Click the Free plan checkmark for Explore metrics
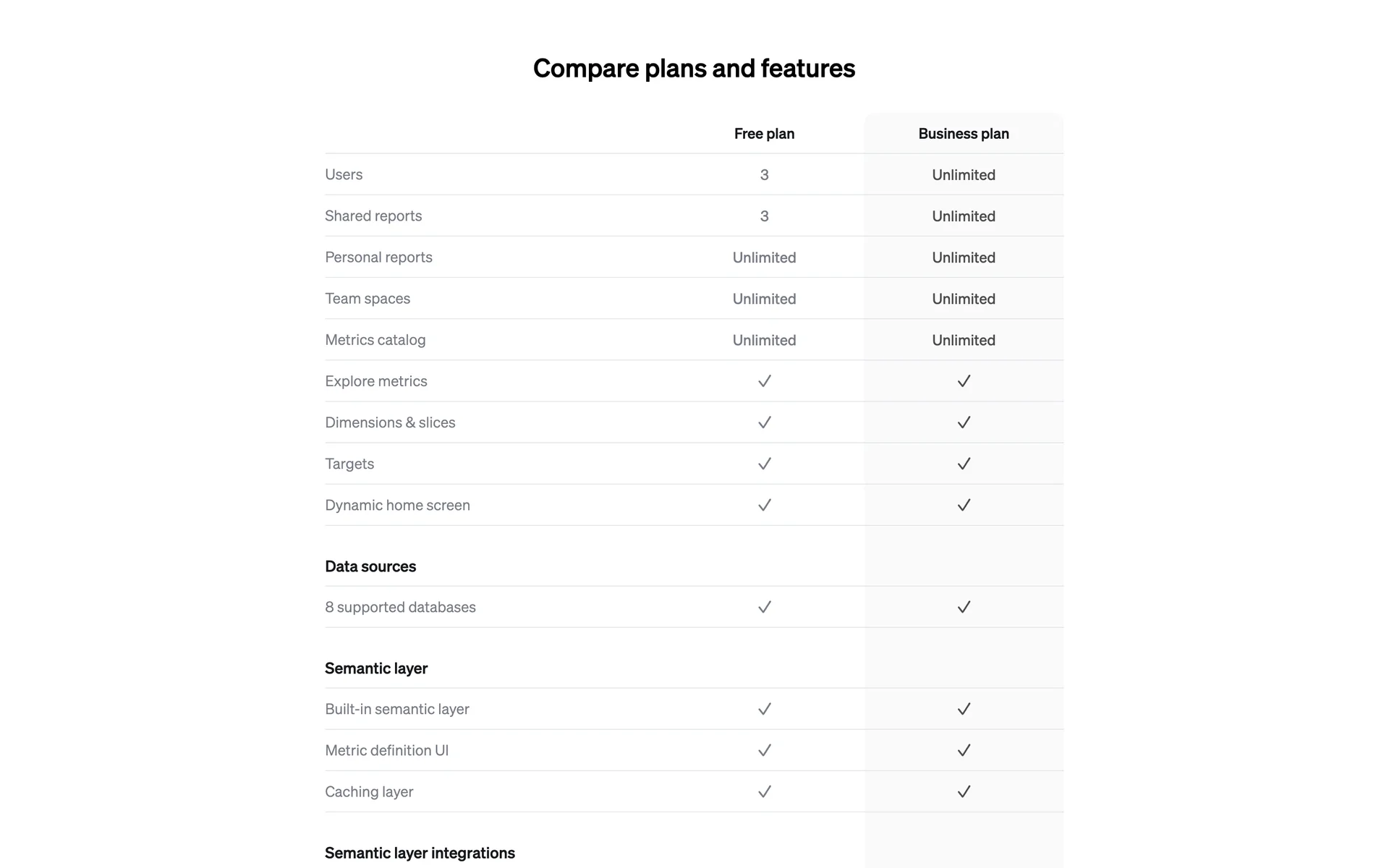This screenshot has height=868, width=1389. coord(764,381)
